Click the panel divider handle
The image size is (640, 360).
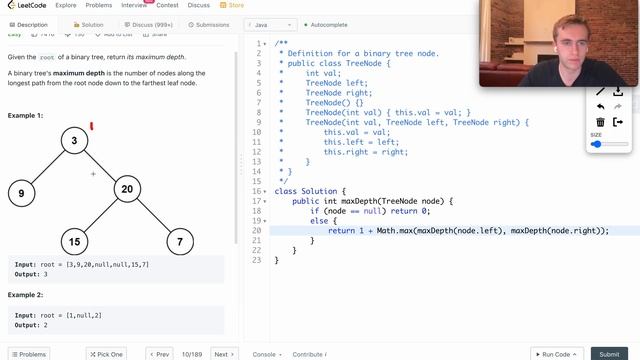pos(241,164)
